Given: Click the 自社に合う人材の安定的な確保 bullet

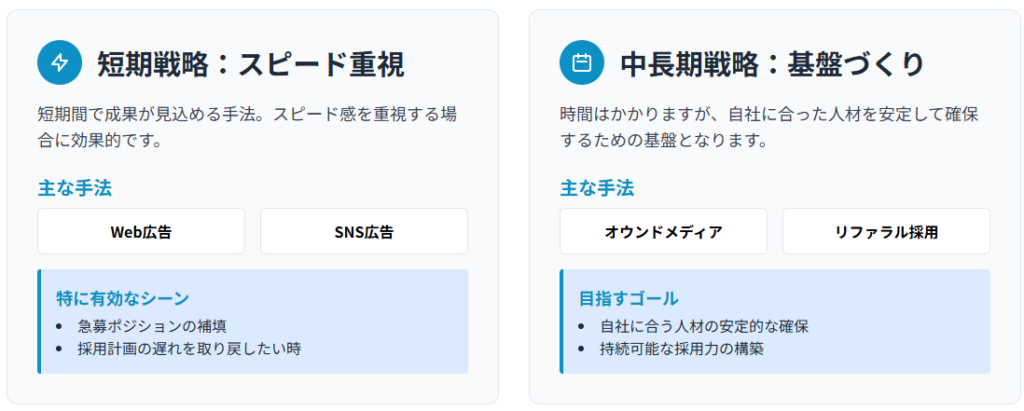Looking at the screenshot, I should pyautogui.click(x=704, y=325).
